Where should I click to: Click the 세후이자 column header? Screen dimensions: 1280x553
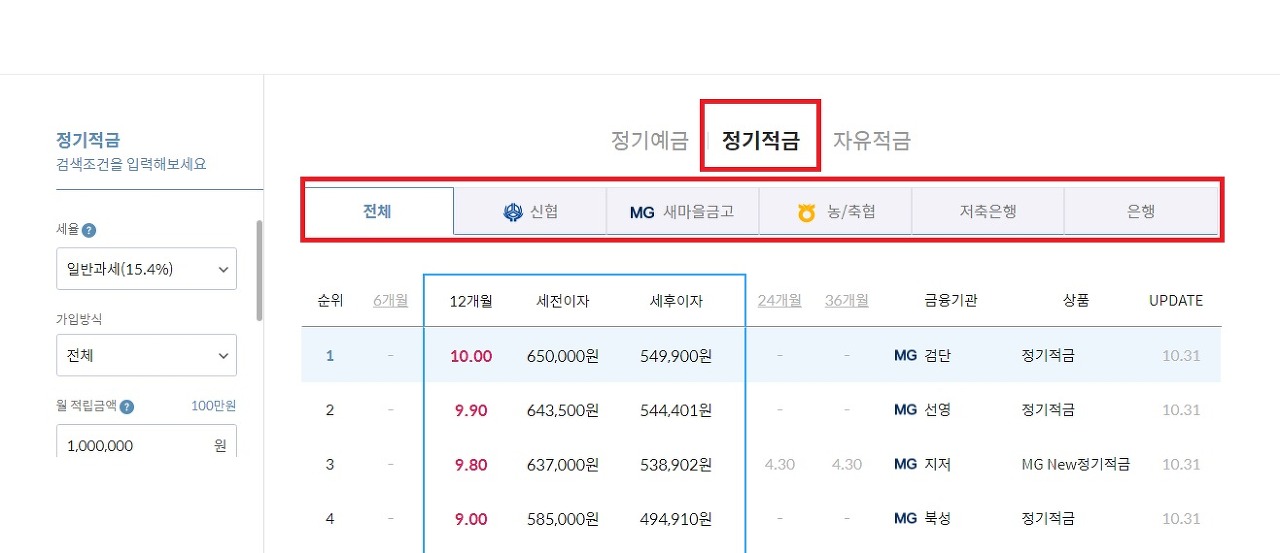(676, 301)
